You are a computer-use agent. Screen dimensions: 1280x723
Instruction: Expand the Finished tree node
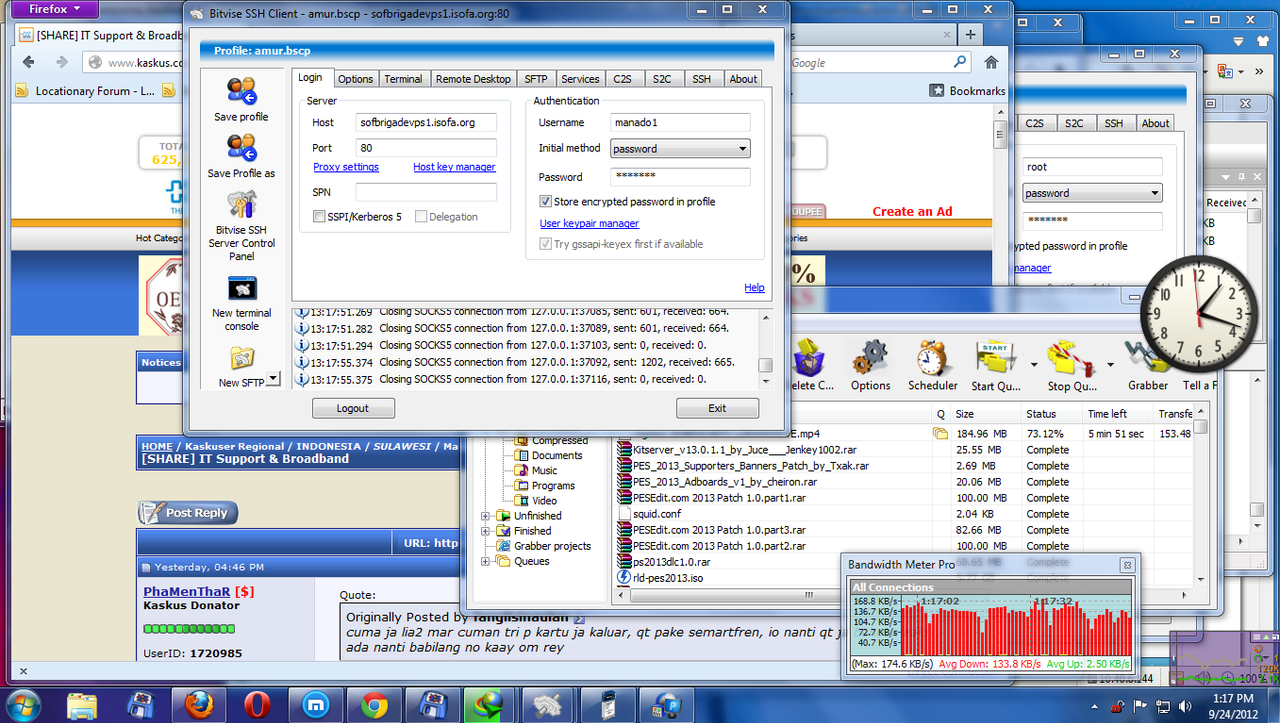tap(486, 531)
